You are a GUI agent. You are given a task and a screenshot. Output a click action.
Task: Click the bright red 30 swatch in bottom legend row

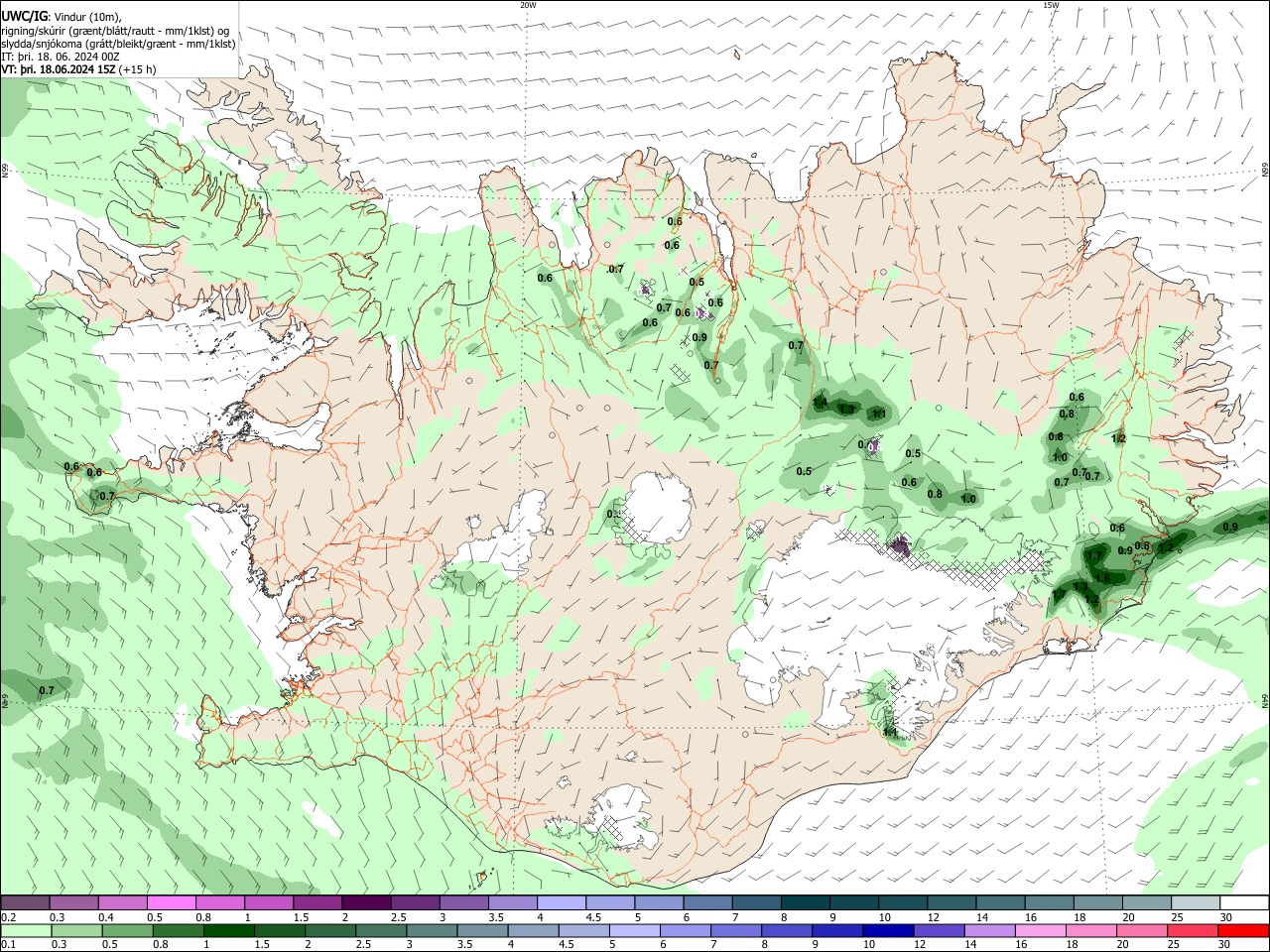pos(1243,930)
